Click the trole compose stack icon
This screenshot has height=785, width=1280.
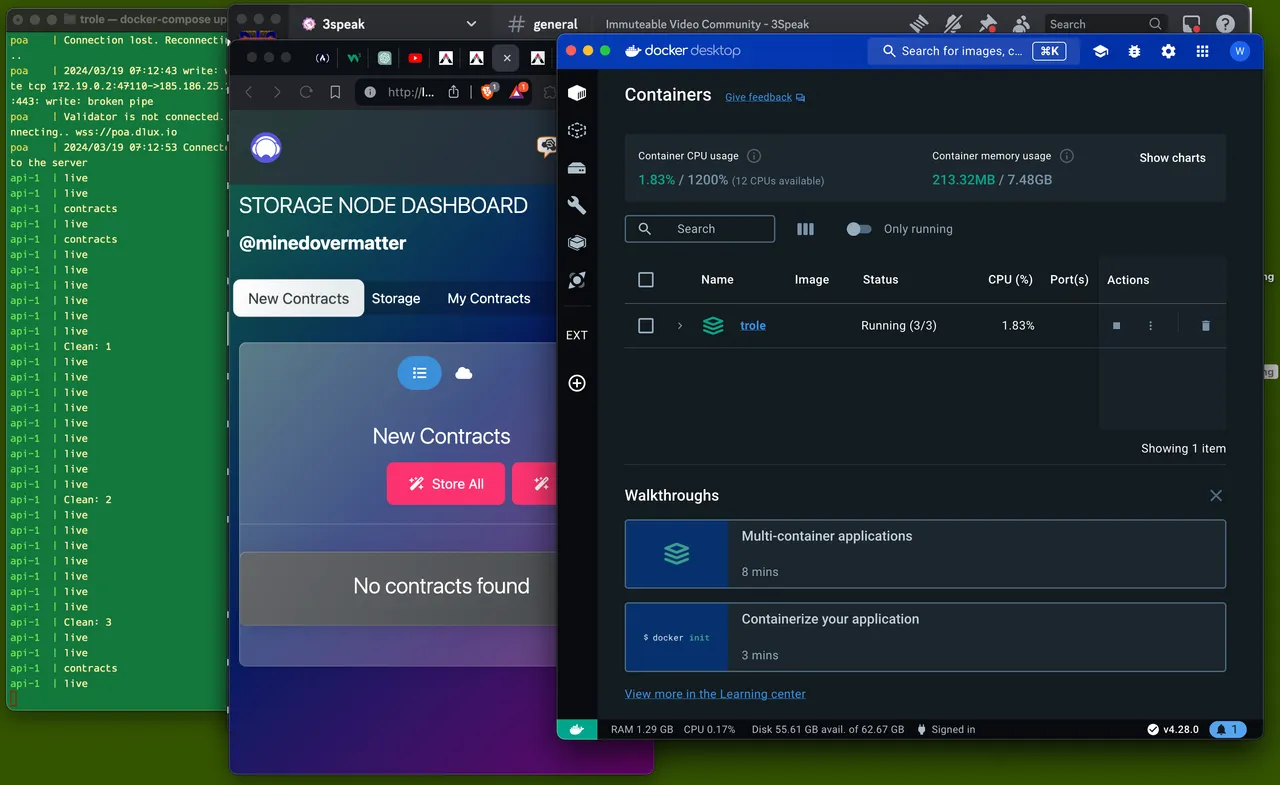[x=713, y=326]
